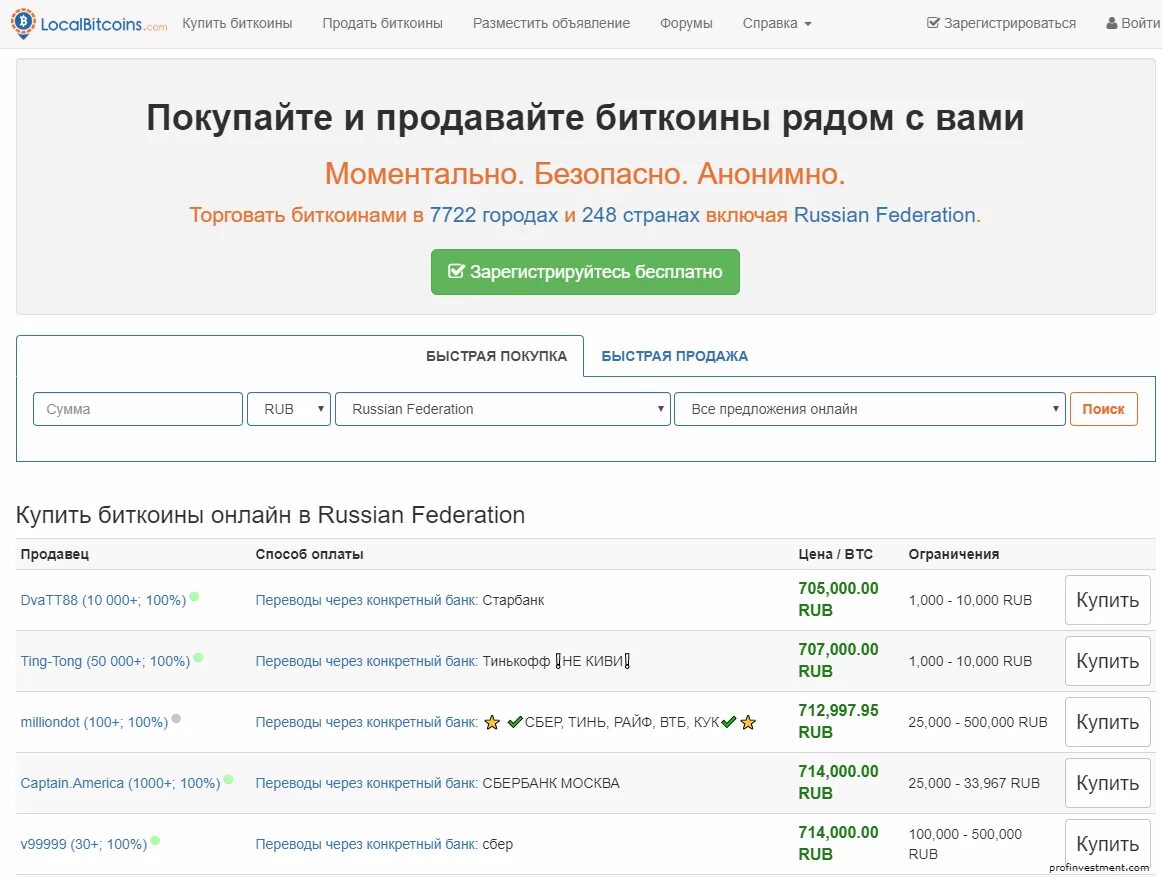Click the Войти login link

coord(1133,23)
